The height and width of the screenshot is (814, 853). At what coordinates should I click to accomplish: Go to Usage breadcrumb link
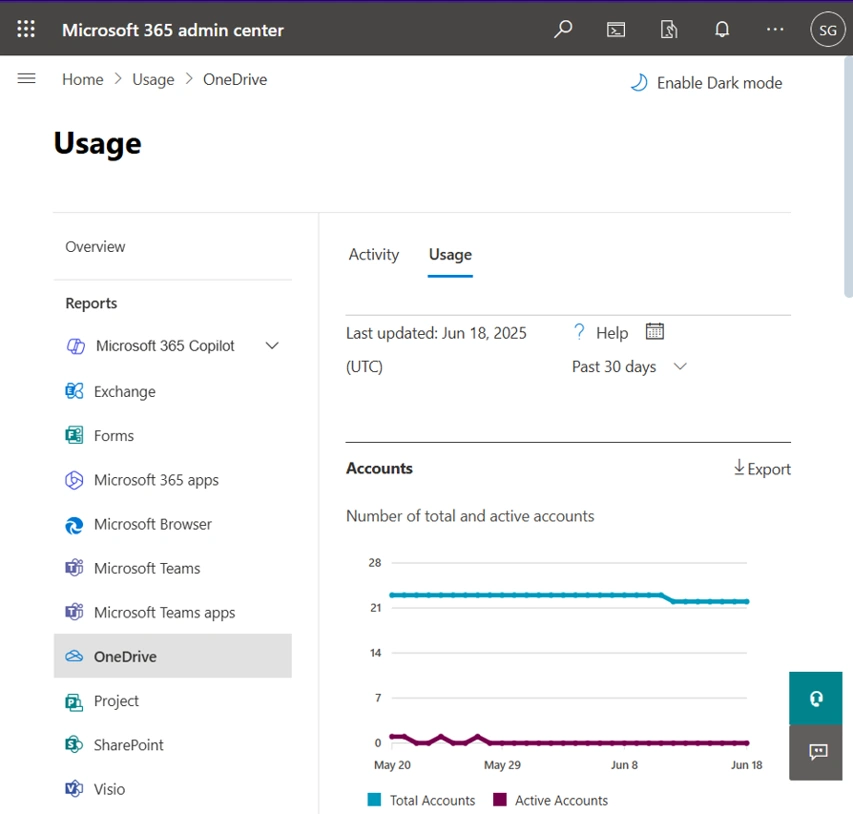coord(153,79)
